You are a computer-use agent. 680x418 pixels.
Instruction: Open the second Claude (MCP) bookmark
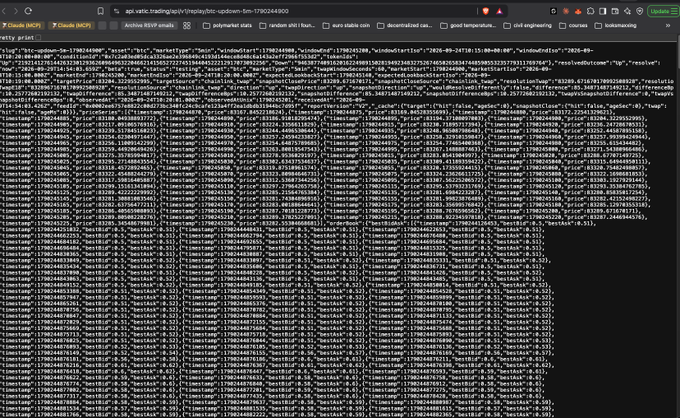(72, 26)
